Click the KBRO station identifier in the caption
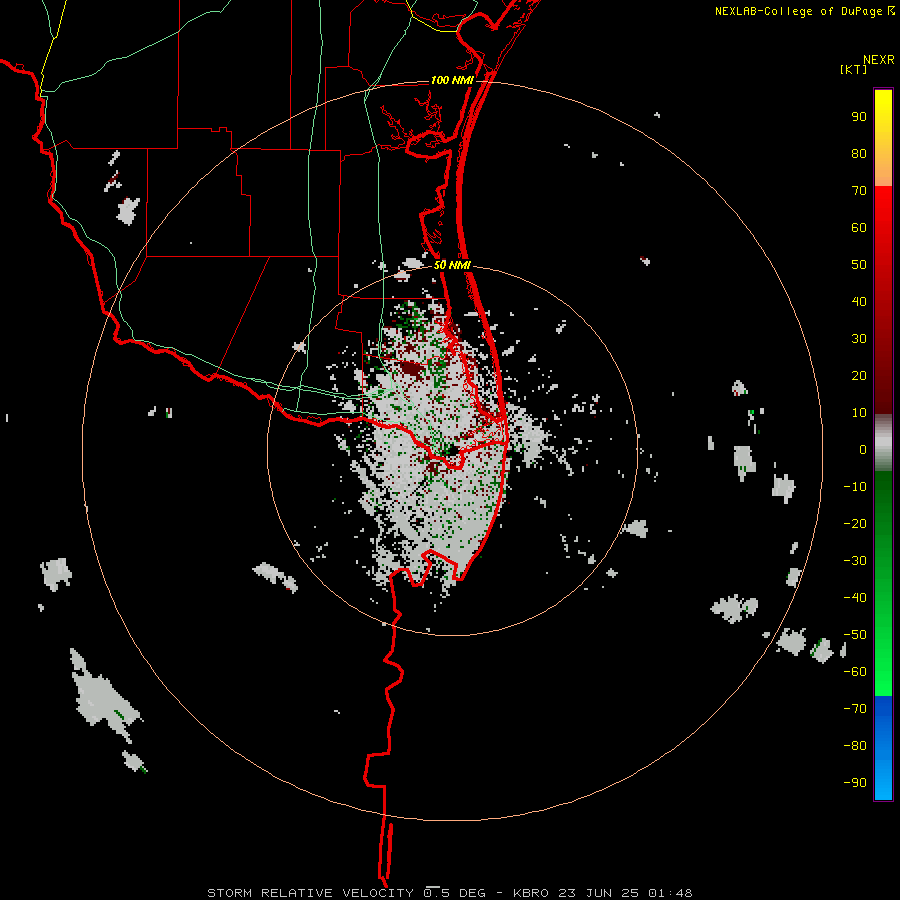Screen dimensions: 900x900 (531, 893)
